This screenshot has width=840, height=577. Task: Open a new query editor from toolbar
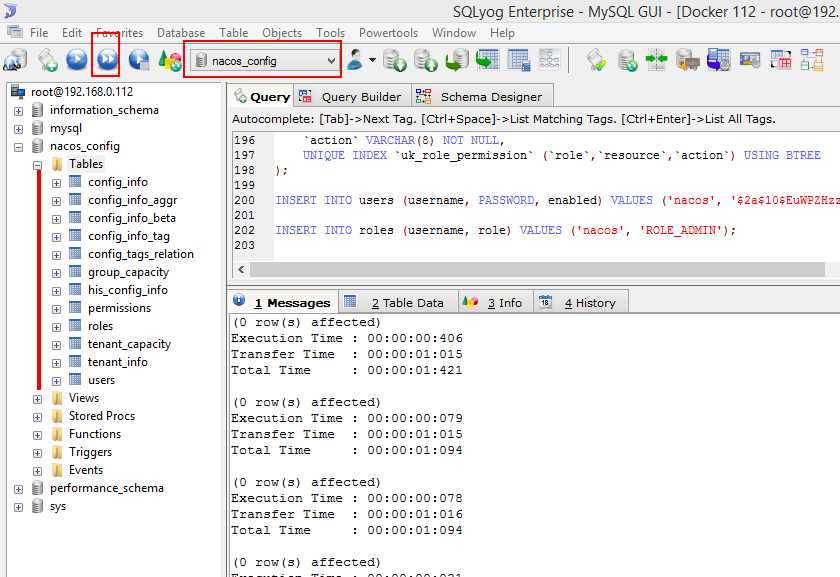47,60
